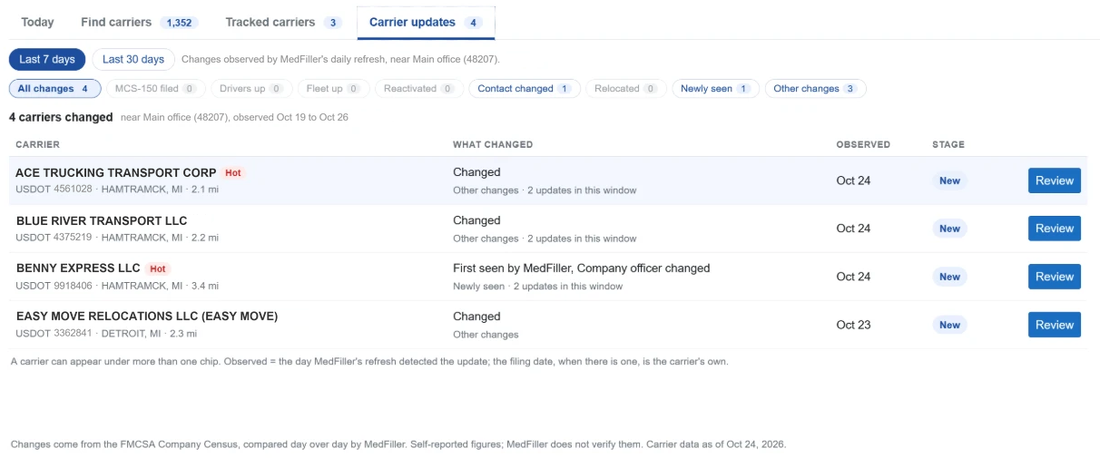Image resolution: width=1100 pixels, height=458 pixels.
Task: Click '4 carriers changed' heading
Action: pyautogui.click(x=61, y=117)
